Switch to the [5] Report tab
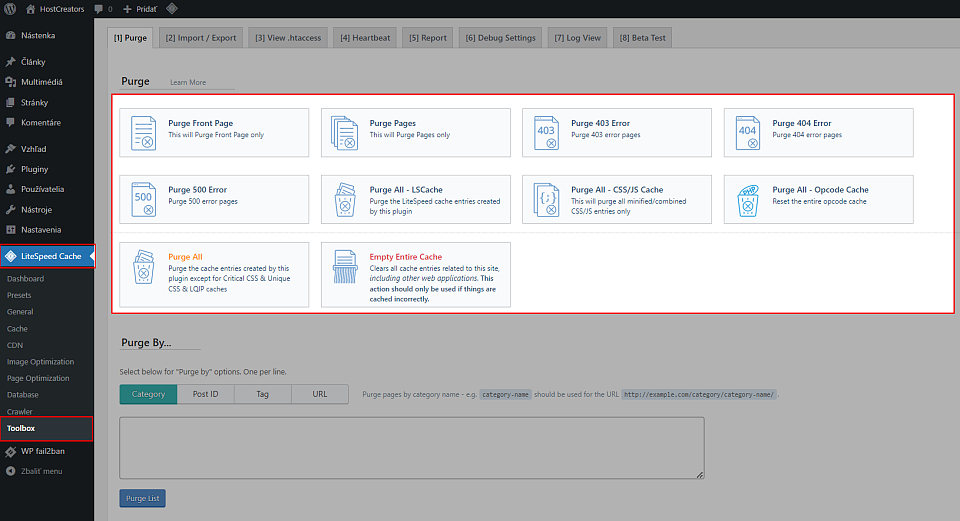Image resolution: width=960 pixels, height=521 pixels. [428, 37]
